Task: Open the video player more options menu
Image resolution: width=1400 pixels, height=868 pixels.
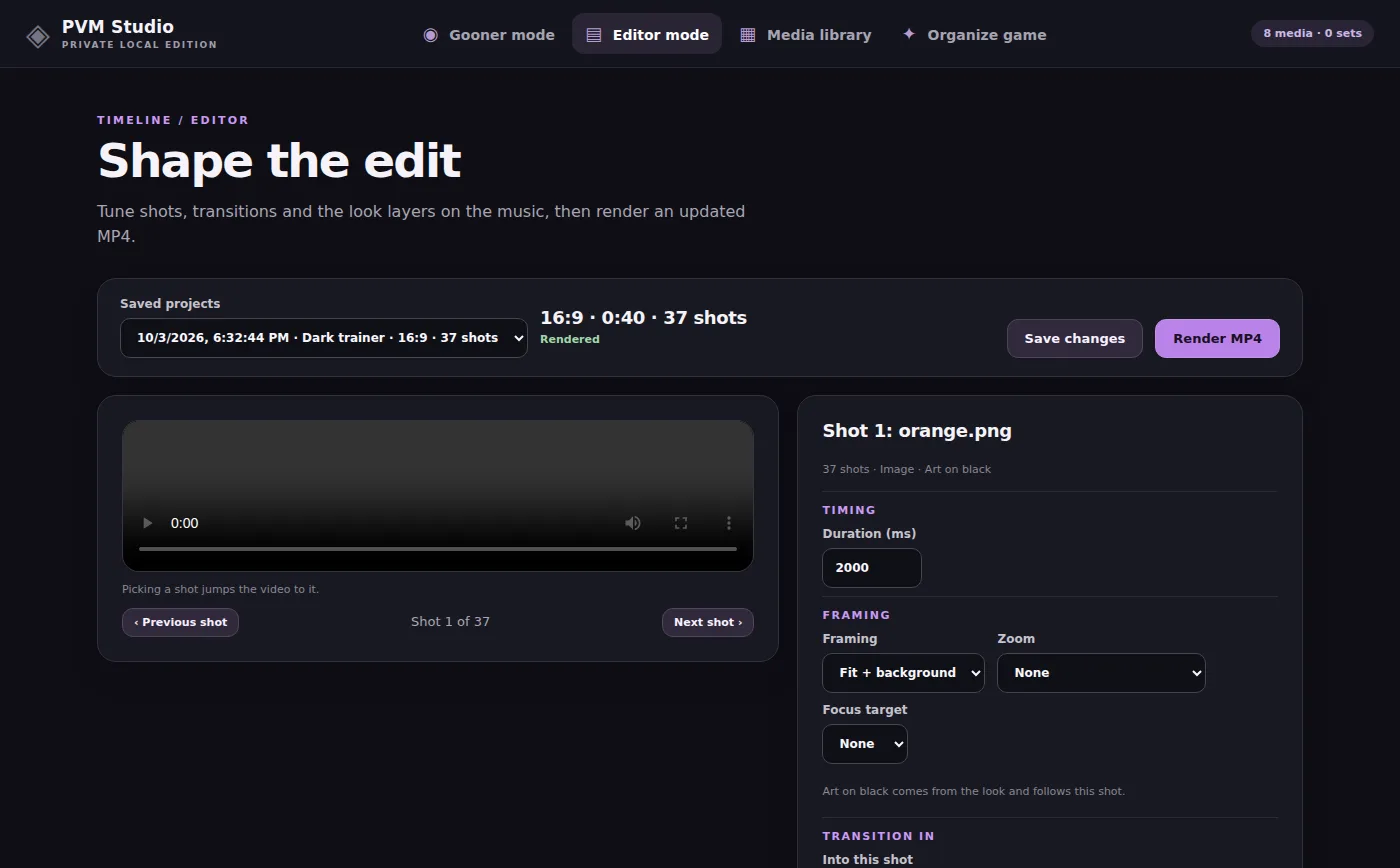Action: pos(729,523)
